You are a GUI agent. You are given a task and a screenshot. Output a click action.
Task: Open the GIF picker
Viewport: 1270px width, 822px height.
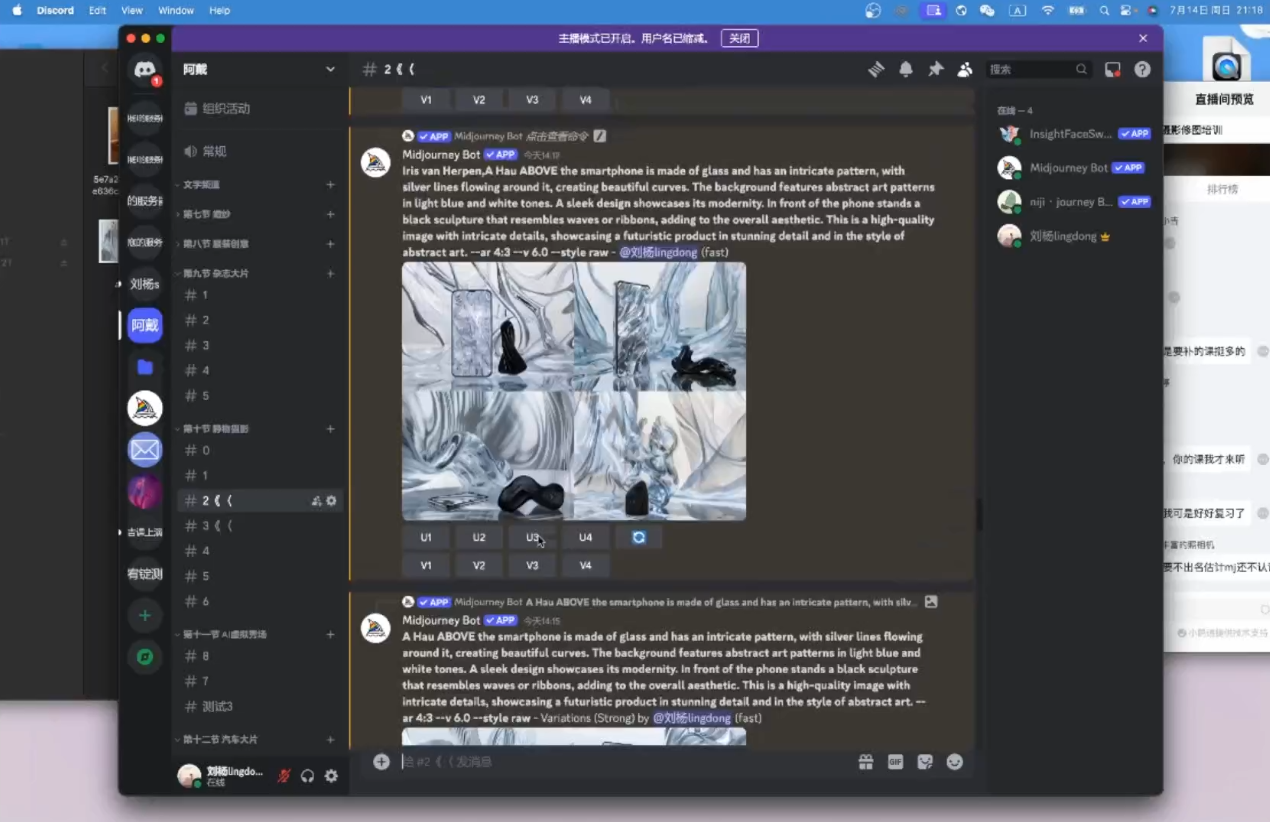[x=895, y=762]
